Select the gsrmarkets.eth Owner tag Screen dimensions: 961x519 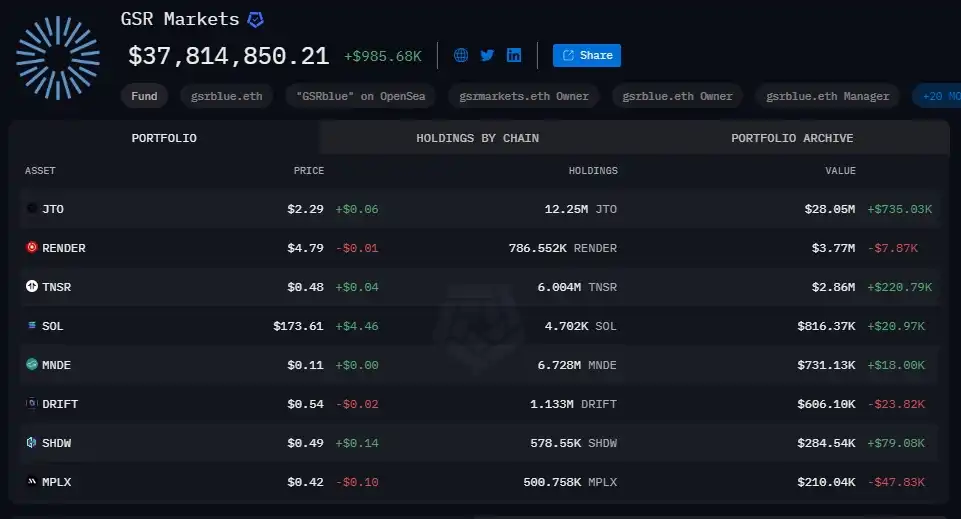coord(523,96)
